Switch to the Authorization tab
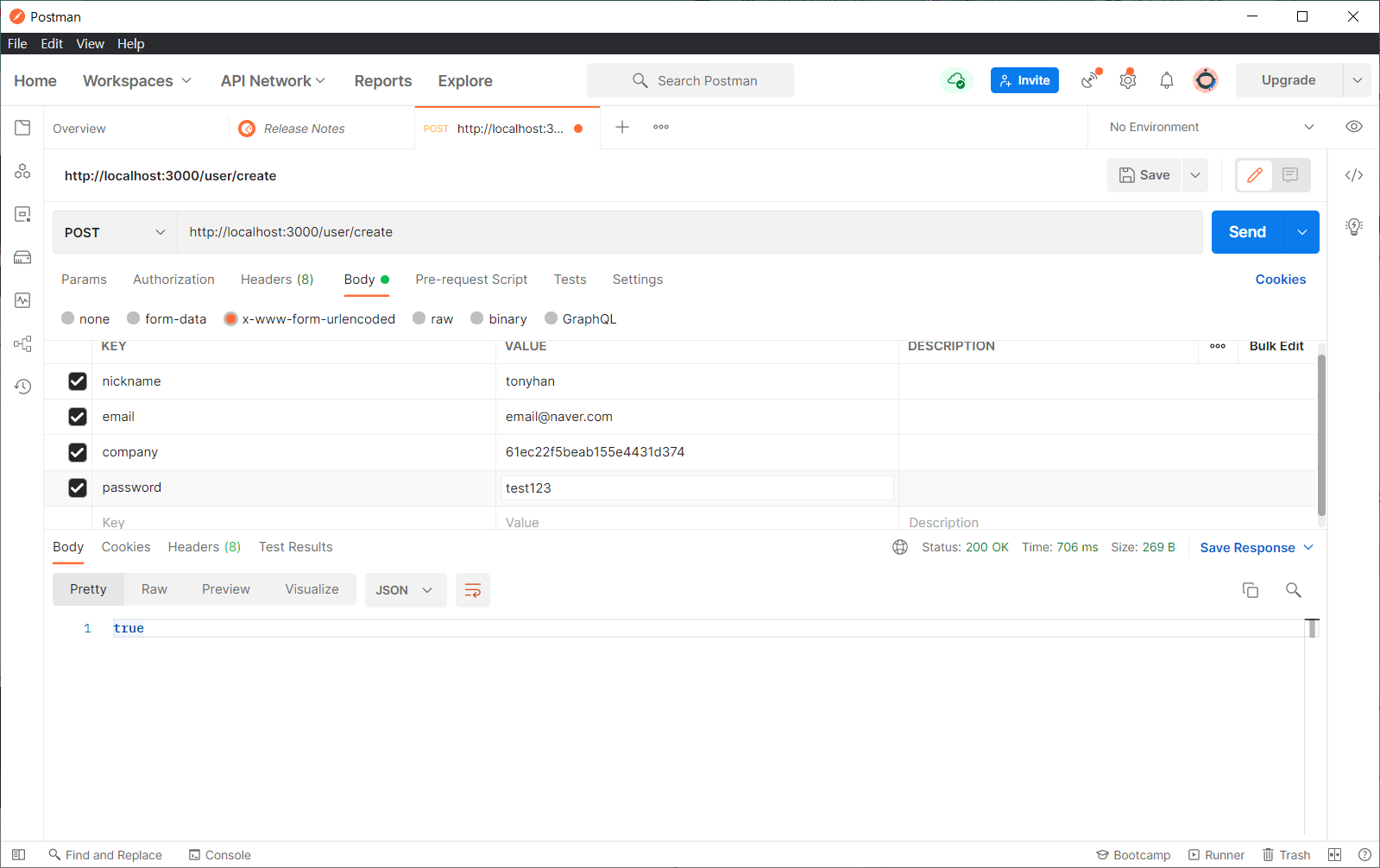This screenshot has height=868, width=1380. tap(173, 280)
